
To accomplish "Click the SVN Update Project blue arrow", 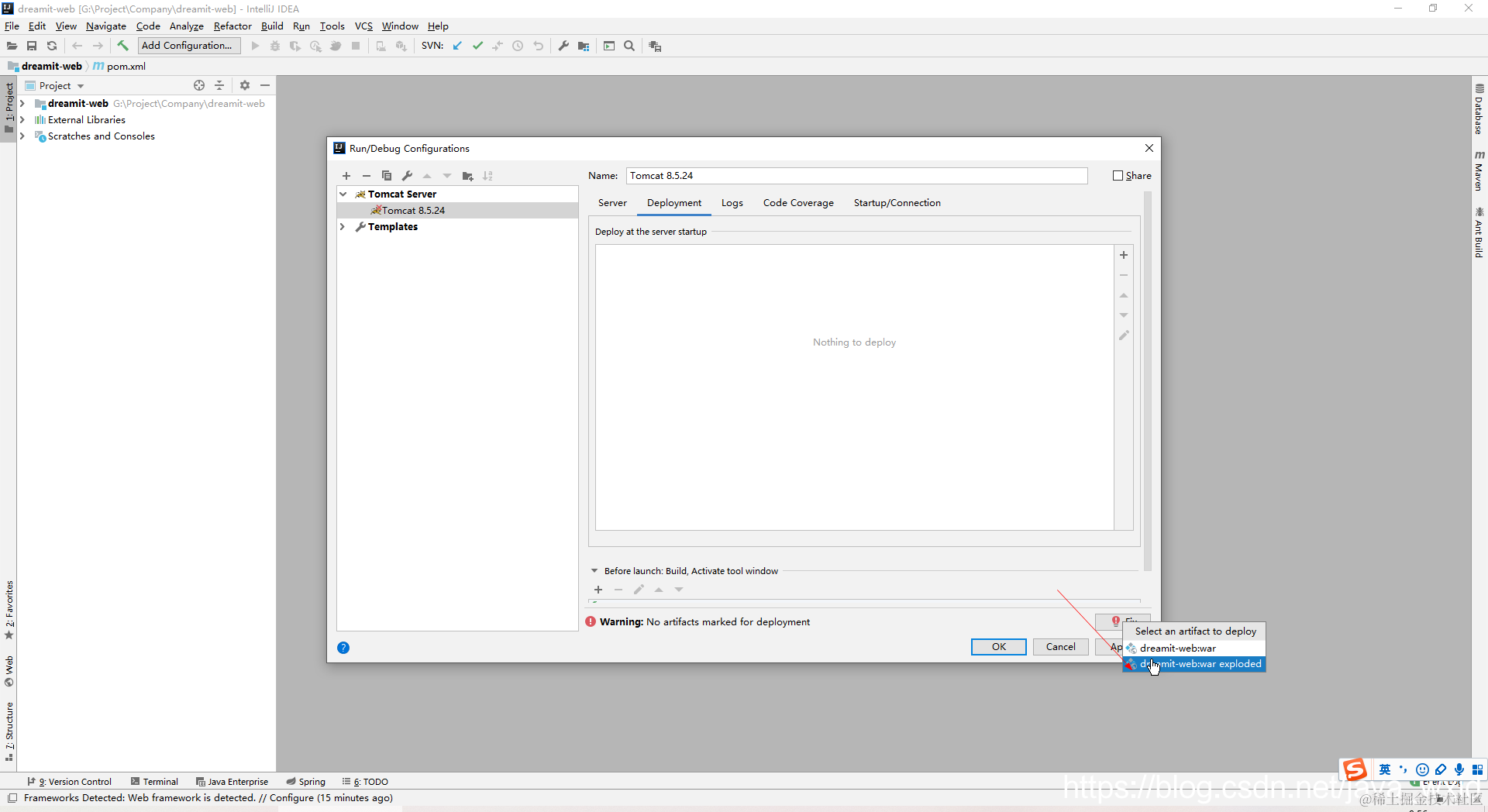I will coord(457,46).
